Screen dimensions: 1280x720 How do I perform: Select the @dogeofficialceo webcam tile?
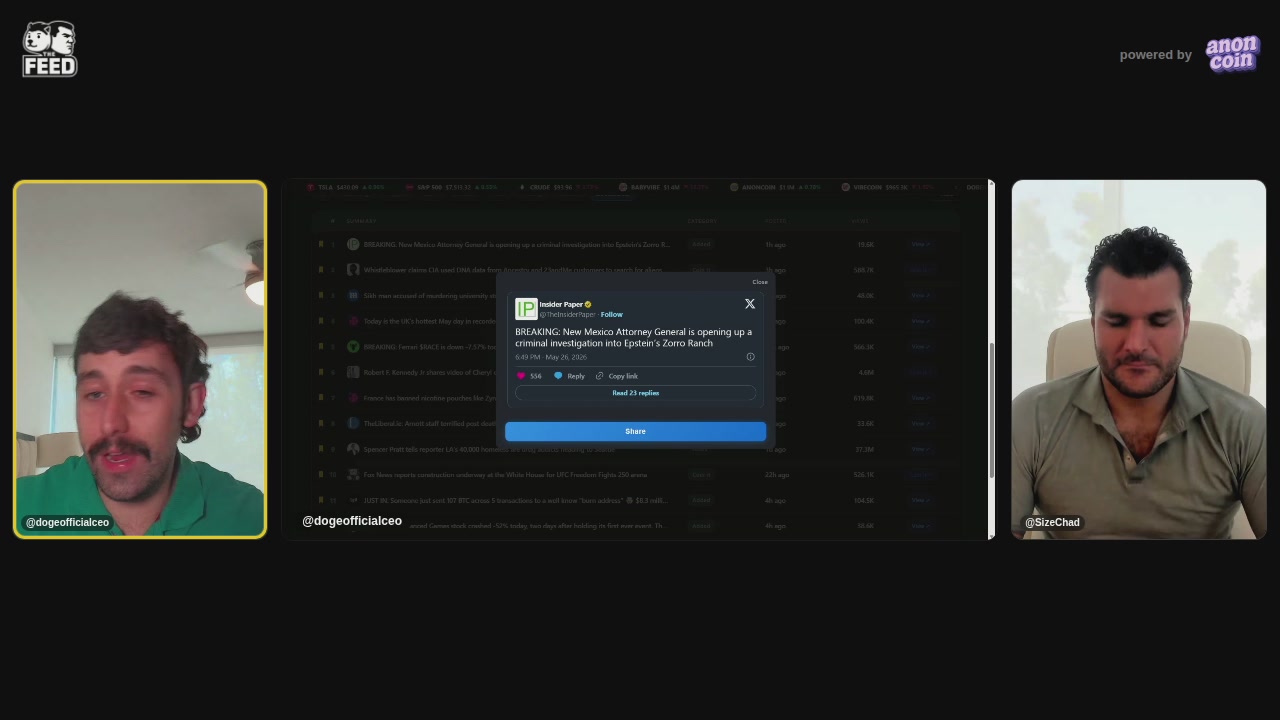pos(140,360)
